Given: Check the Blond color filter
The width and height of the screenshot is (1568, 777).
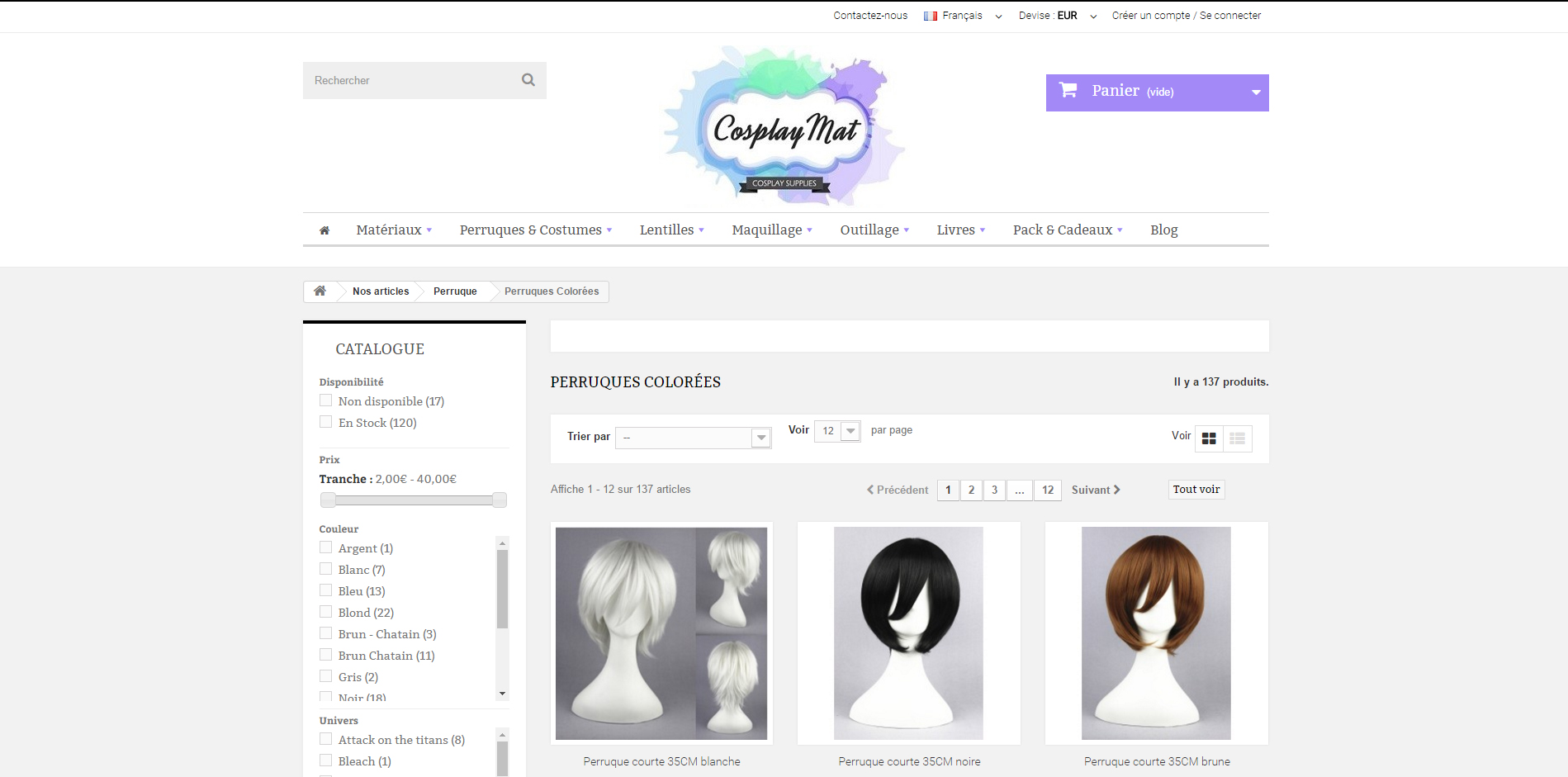Looking at the screenshot, I should coord(325,612).
